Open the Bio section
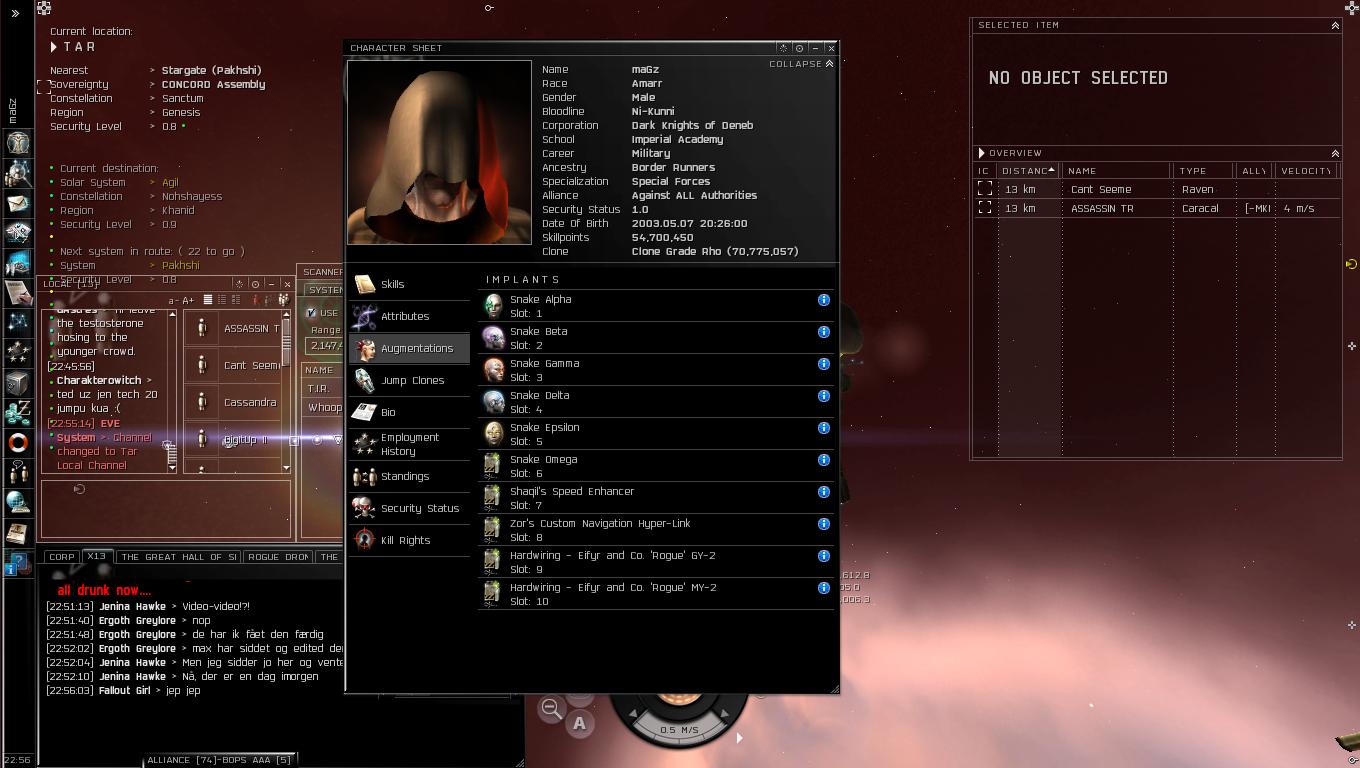The width and height of the screenshot is (1360, 768). [410, 412]
